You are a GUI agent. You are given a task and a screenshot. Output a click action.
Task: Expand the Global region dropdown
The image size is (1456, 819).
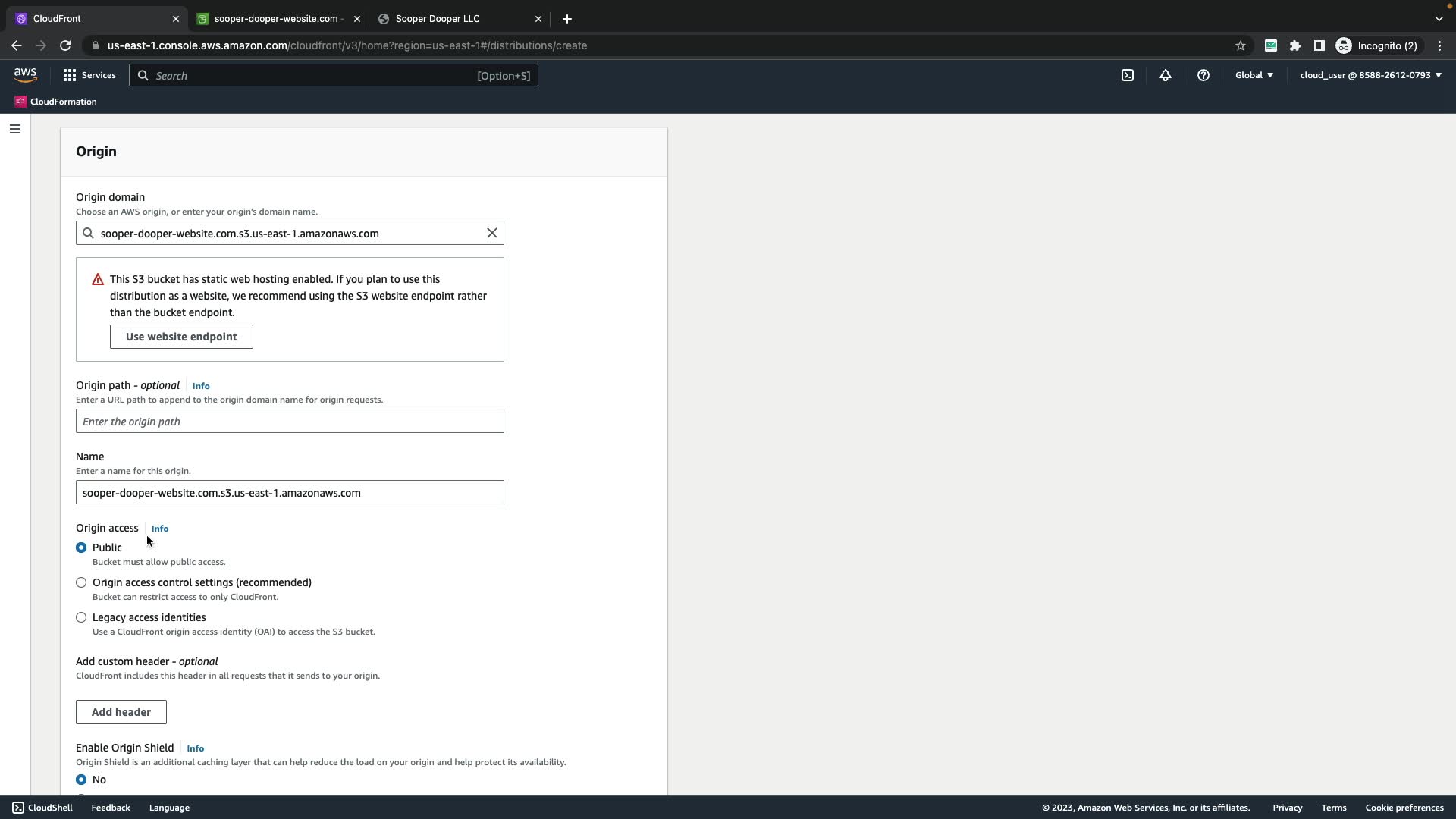(1254, 75)
